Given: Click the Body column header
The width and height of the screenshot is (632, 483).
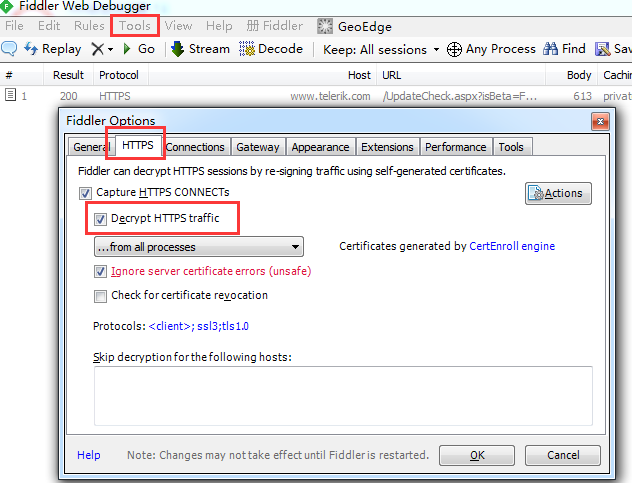Looking at the screenshot, I should (x=572, y=75).
